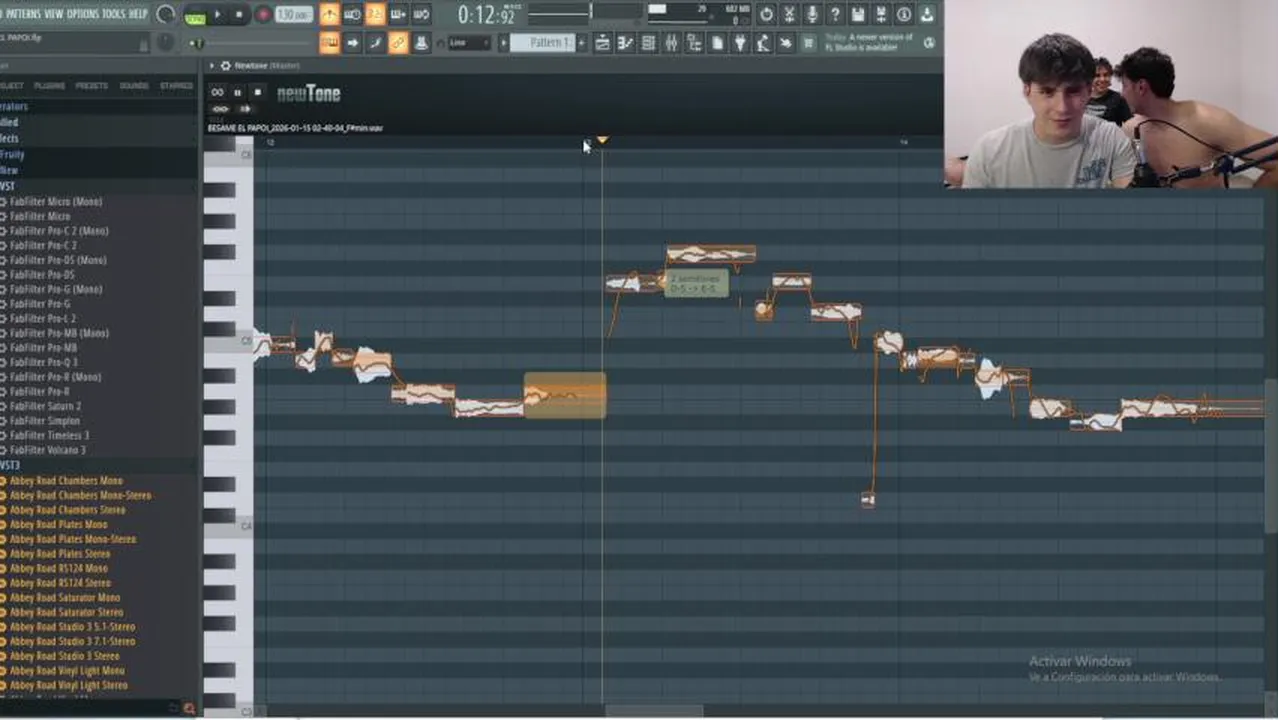Select Abbey Road Plates Stereo plugin
Screen dimensions: 1278x720
[73, 553]
